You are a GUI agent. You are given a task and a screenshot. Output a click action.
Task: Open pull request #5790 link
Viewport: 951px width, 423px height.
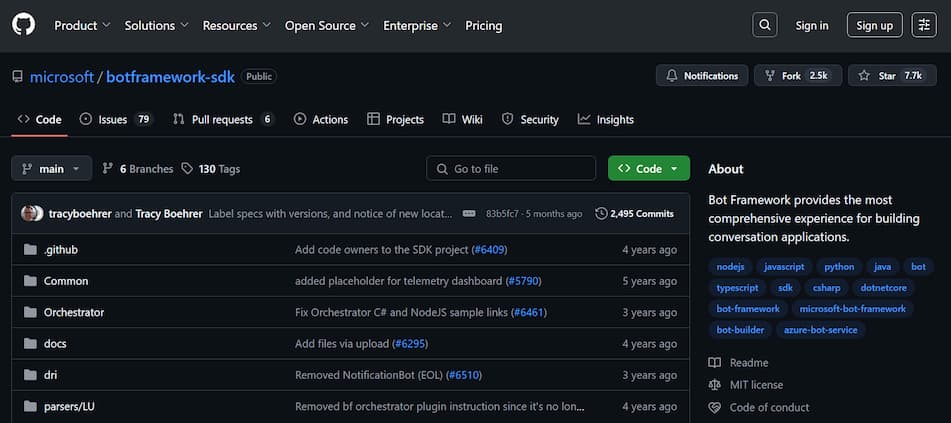pyautogui.click(x=523, y=281)
